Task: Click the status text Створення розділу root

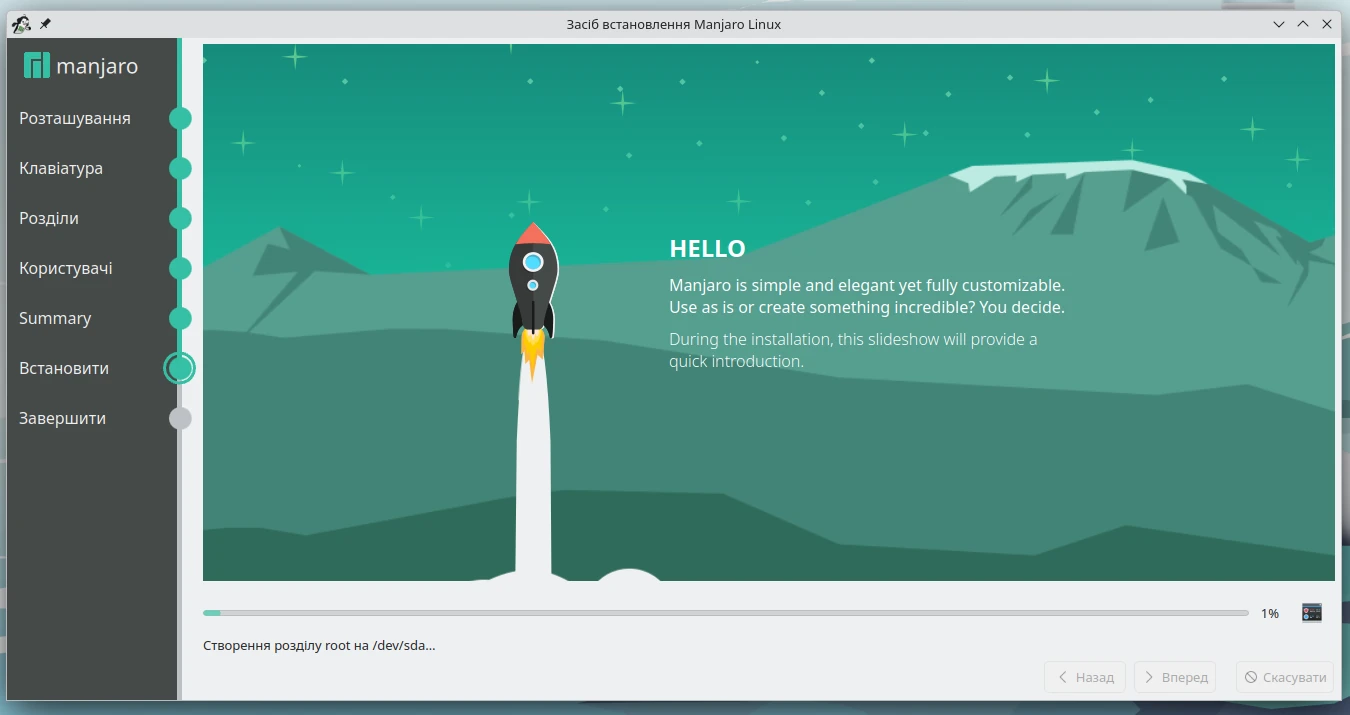Action: (x=319, y=645)
